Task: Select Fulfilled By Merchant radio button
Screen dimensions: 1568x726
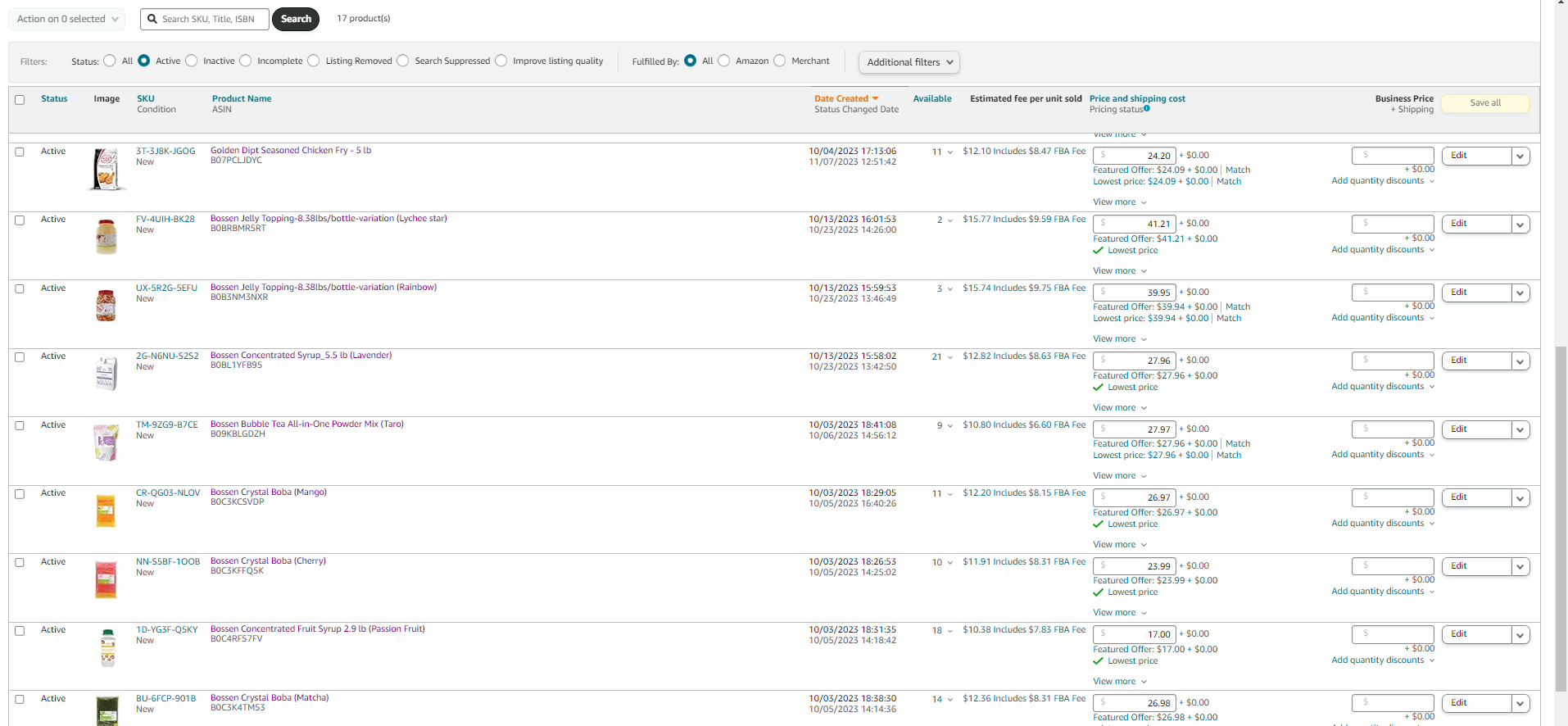Action: (780, 61)
